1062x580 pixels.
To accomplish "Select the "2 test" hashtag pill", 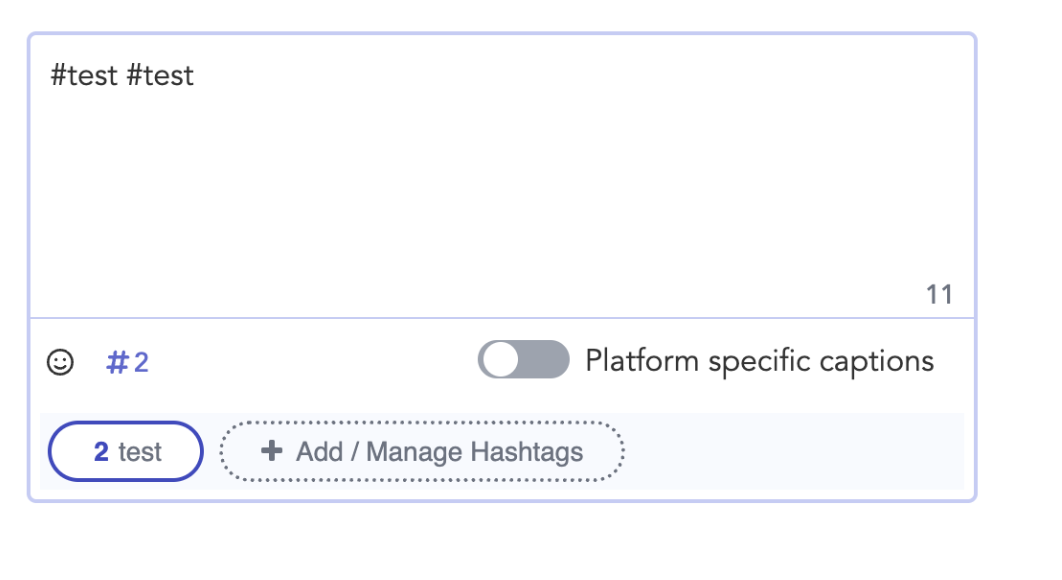I will tap(126, 451).
